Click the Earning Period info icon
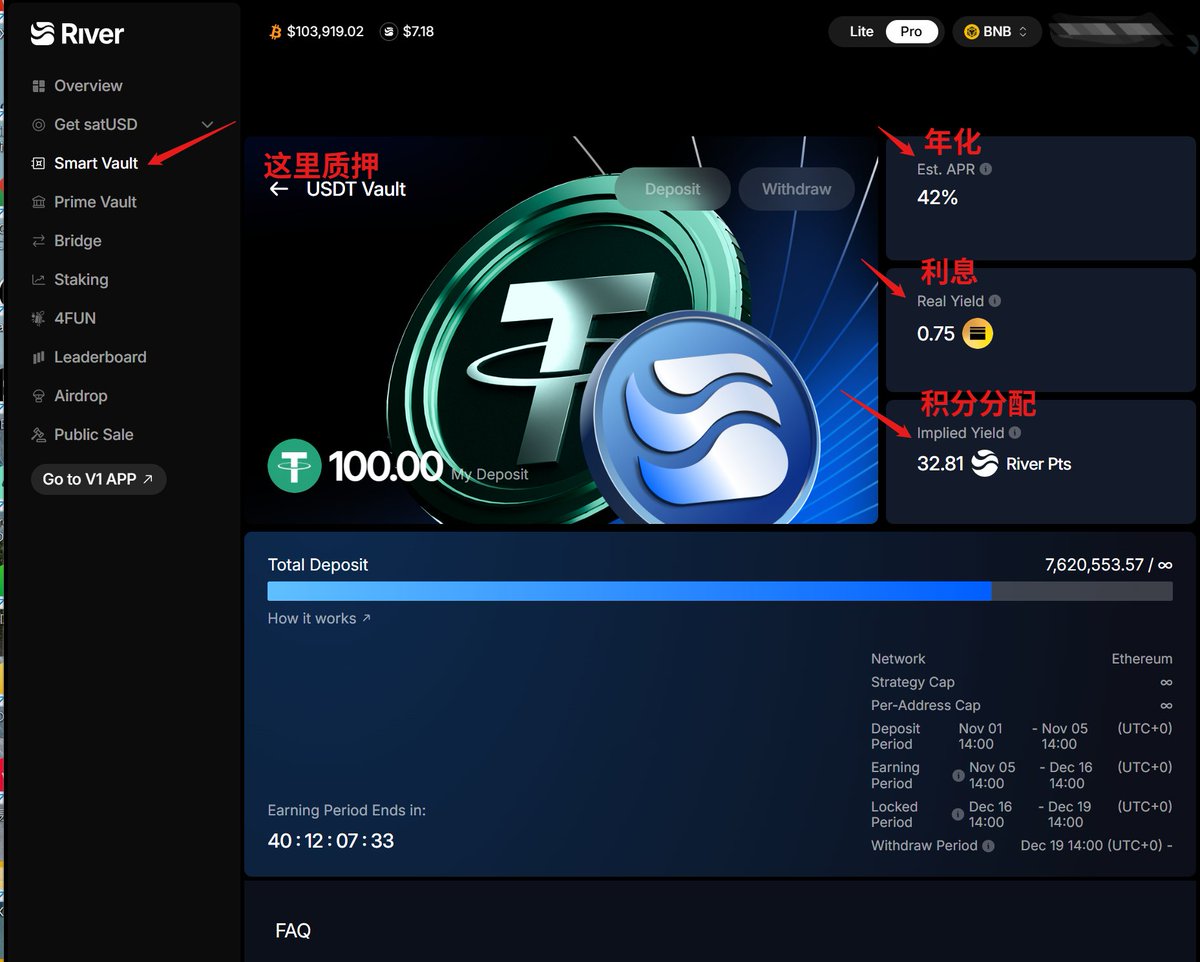The image size is (1200, 962). click(959, 775)
